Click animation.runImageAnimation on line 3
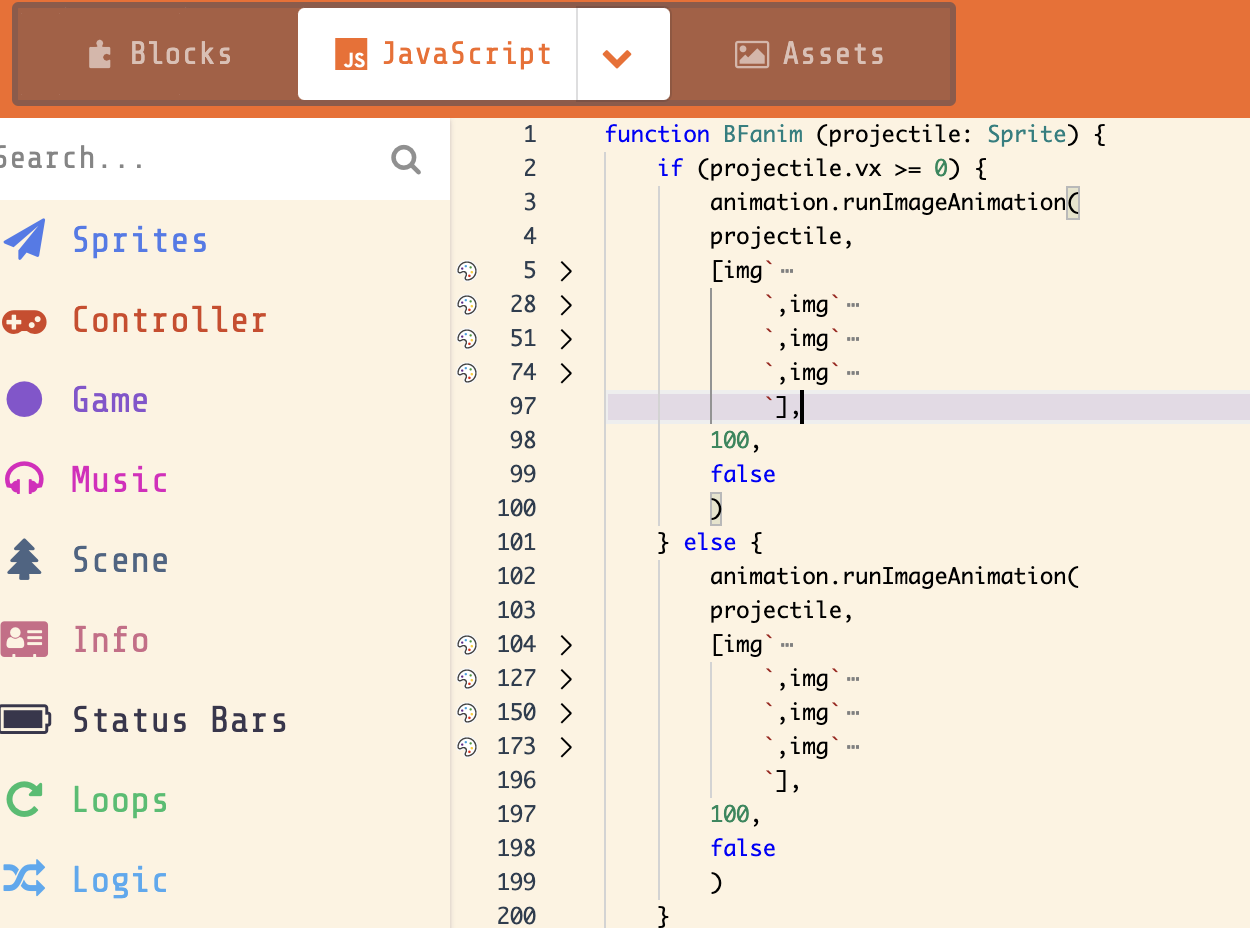Image resolution: width=1250 pixels, height=928 pixels. (889, 203)
